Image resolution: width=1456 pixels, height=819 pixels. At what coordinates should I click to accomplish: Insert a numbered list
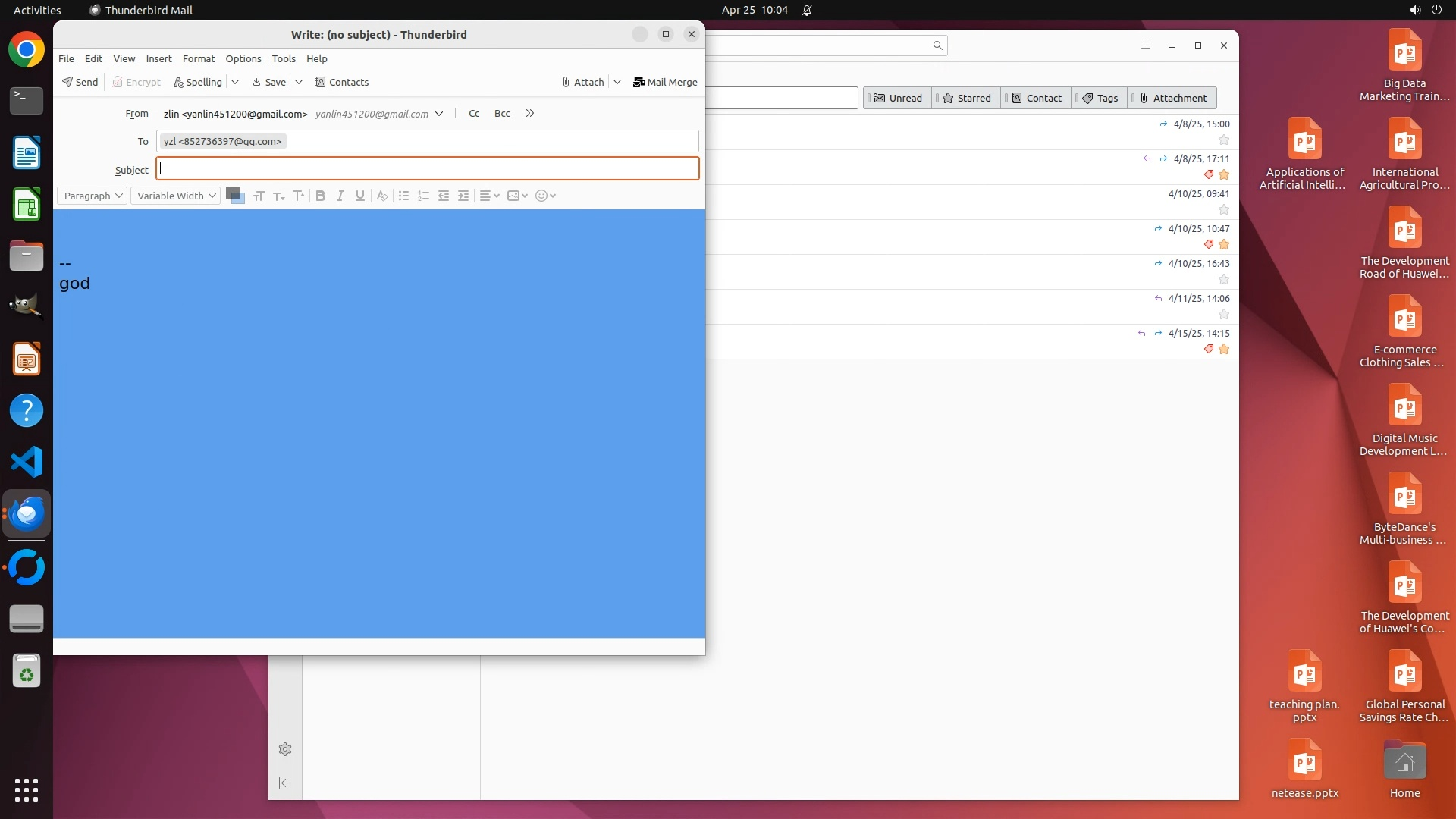coord(423,196)
